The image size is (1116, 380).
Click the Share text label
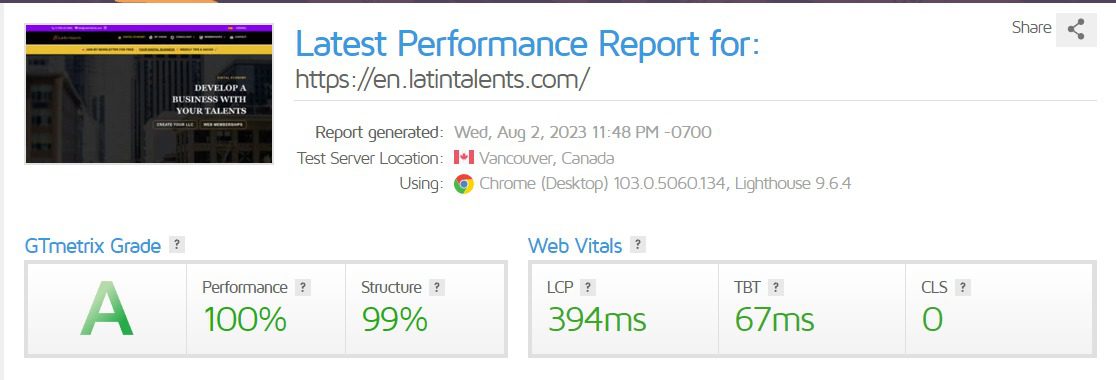(1031, 28)
